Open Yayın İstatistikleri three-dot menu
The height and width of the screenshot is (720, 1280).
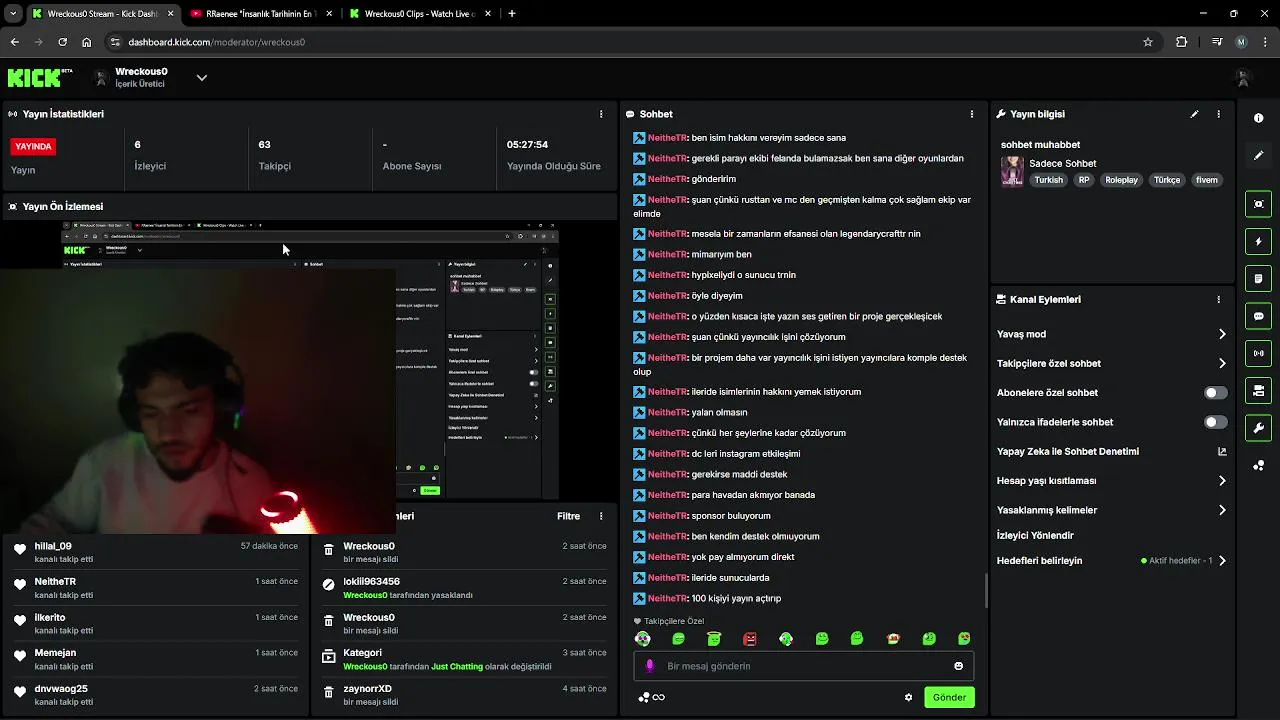(601, 114)
